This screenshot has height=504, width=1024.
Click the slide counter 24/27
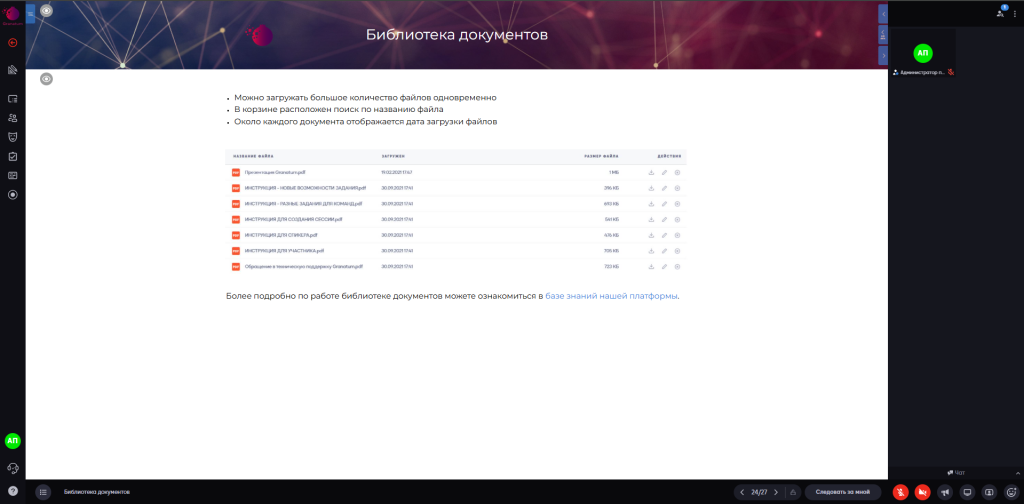point(759,492)
